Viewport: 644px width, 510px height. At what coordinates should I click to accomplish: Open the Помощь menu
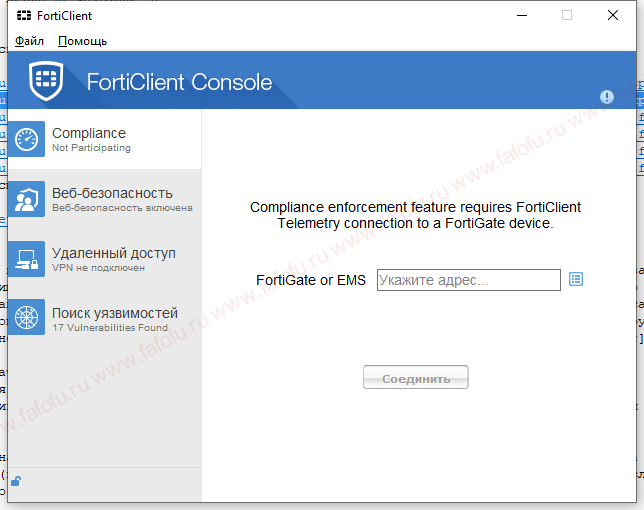[x=83, y=41]
